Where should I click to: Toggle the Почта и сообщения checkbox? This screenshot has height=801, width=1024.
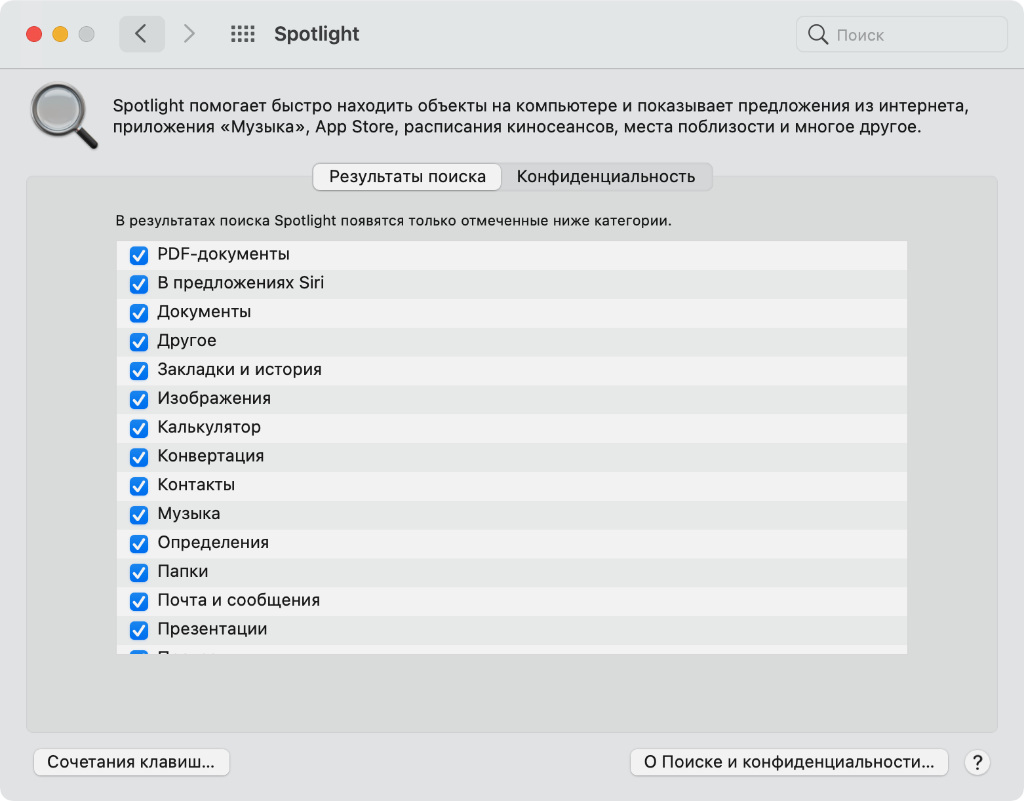click(139, 602)
